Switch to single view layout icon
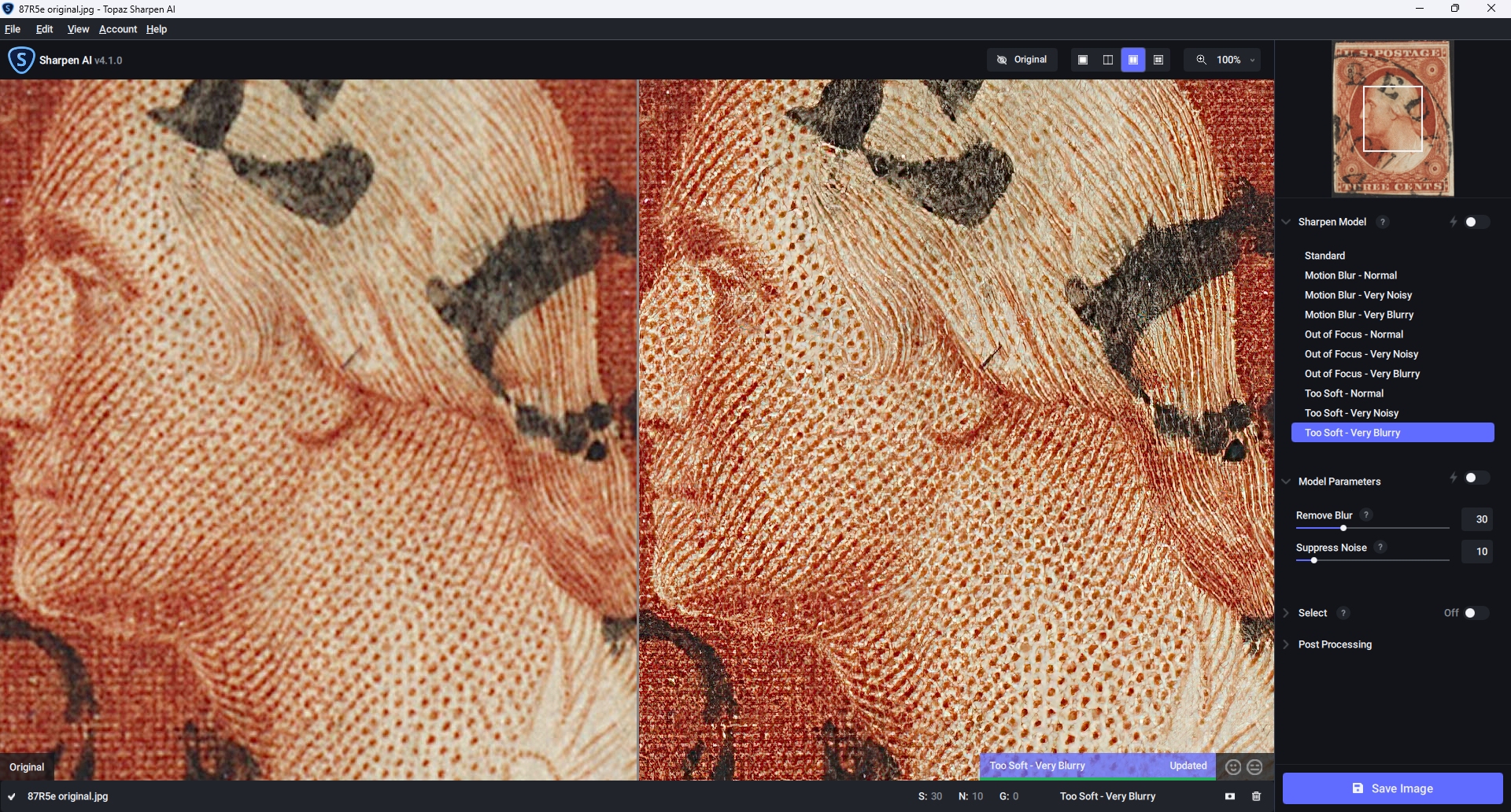The image size is (1511, 812). click(1083, 60)
